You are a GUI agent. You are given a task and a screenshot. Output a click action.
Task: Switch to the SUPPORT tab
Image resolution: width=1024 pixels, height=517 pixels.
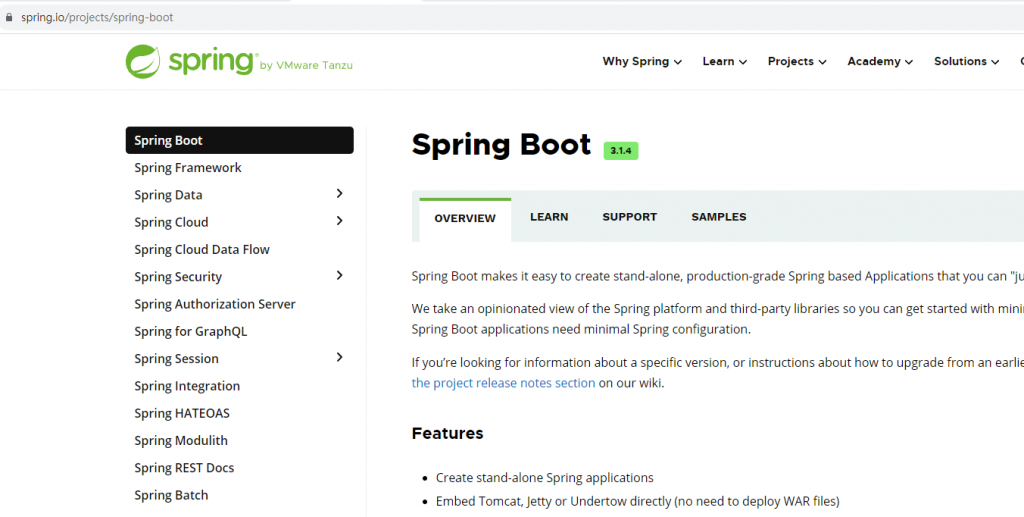point(630,217)
